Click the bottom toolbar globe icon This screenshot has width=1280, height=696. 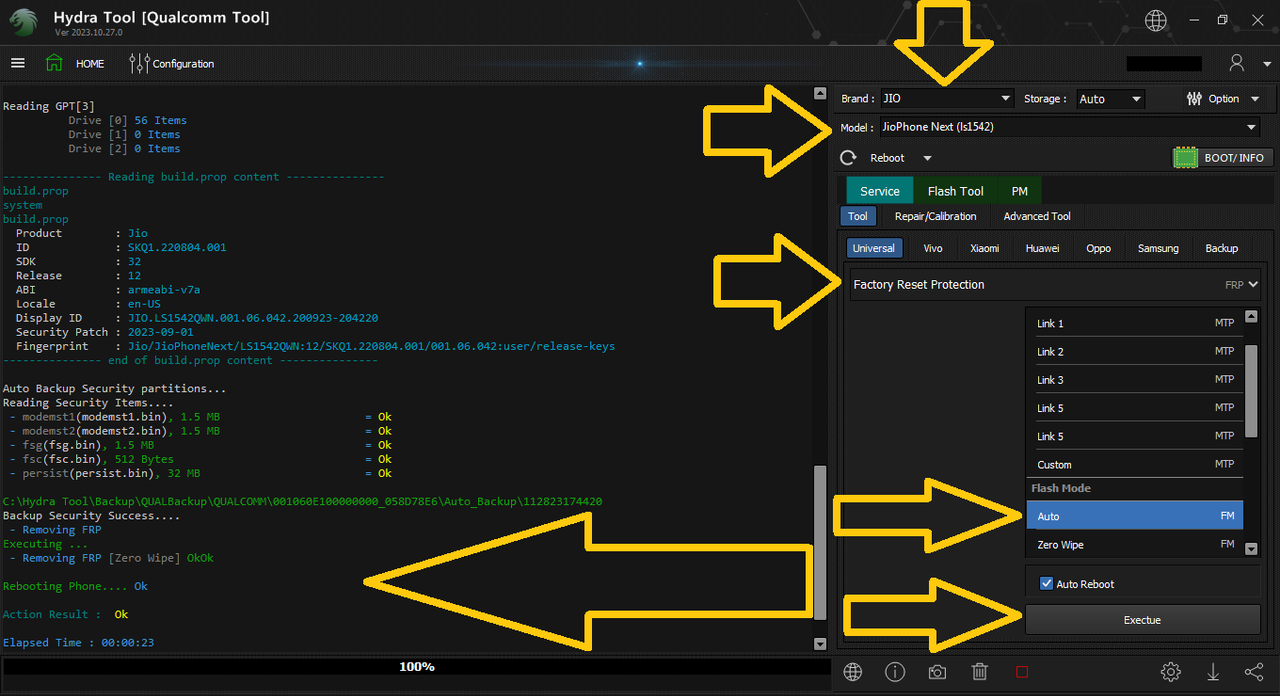[x=853, y=672]
